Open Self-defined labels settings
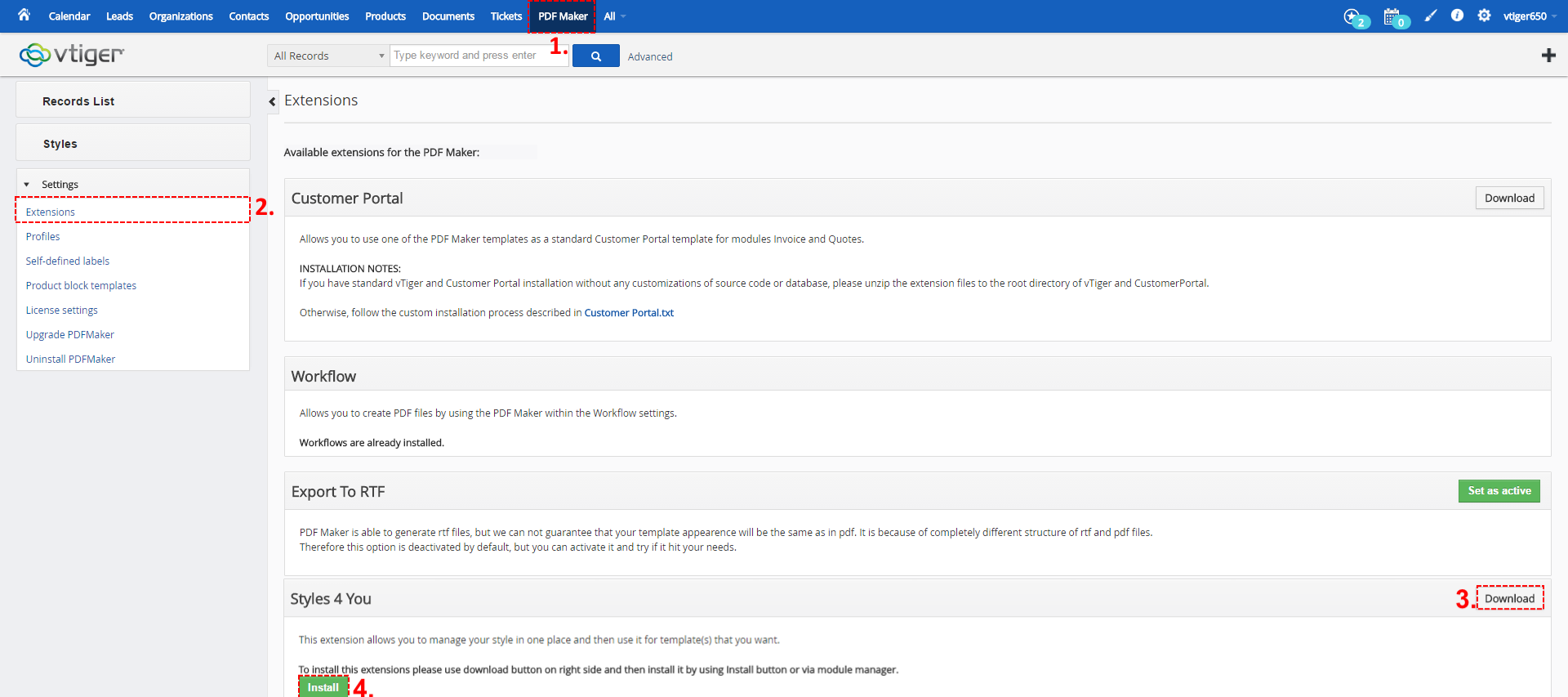Screen dimensions: 1568x697 pyautogui.click(x=67, y=261)
